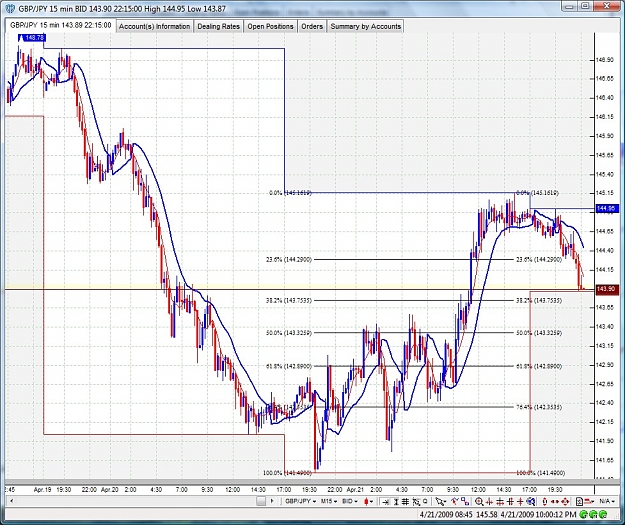This screenshot has width=625, height=525.
Task: Click the red-and-blue arrow line tool icon
Action: click(455, 501)
